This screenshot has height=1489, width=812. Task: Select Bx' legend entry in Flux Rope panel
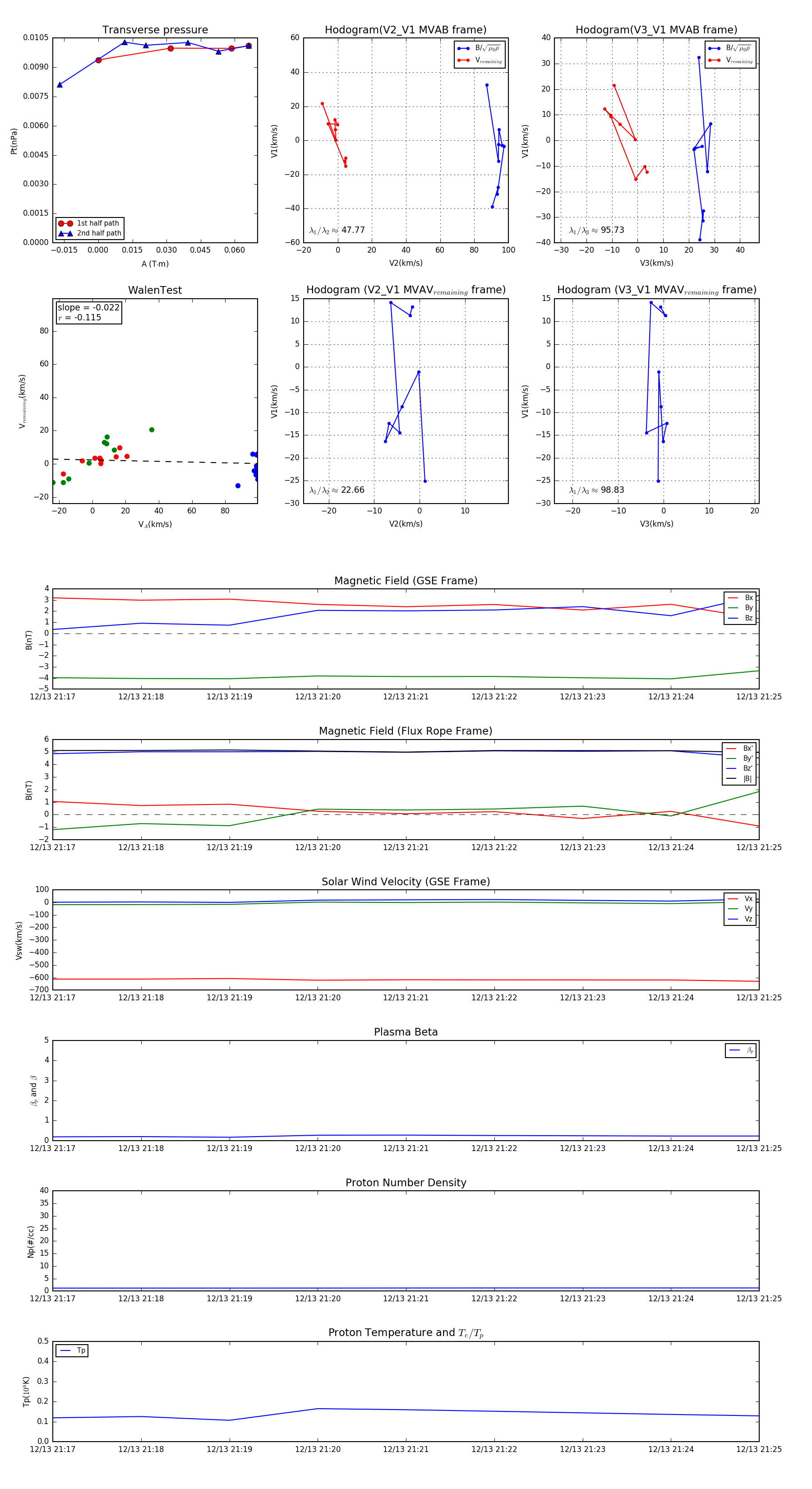[739, 749]
